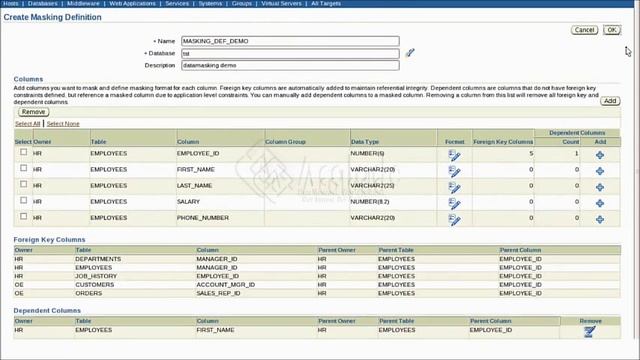Click the Cancel button
Screen dimensions: 640x360
point(584,30)
